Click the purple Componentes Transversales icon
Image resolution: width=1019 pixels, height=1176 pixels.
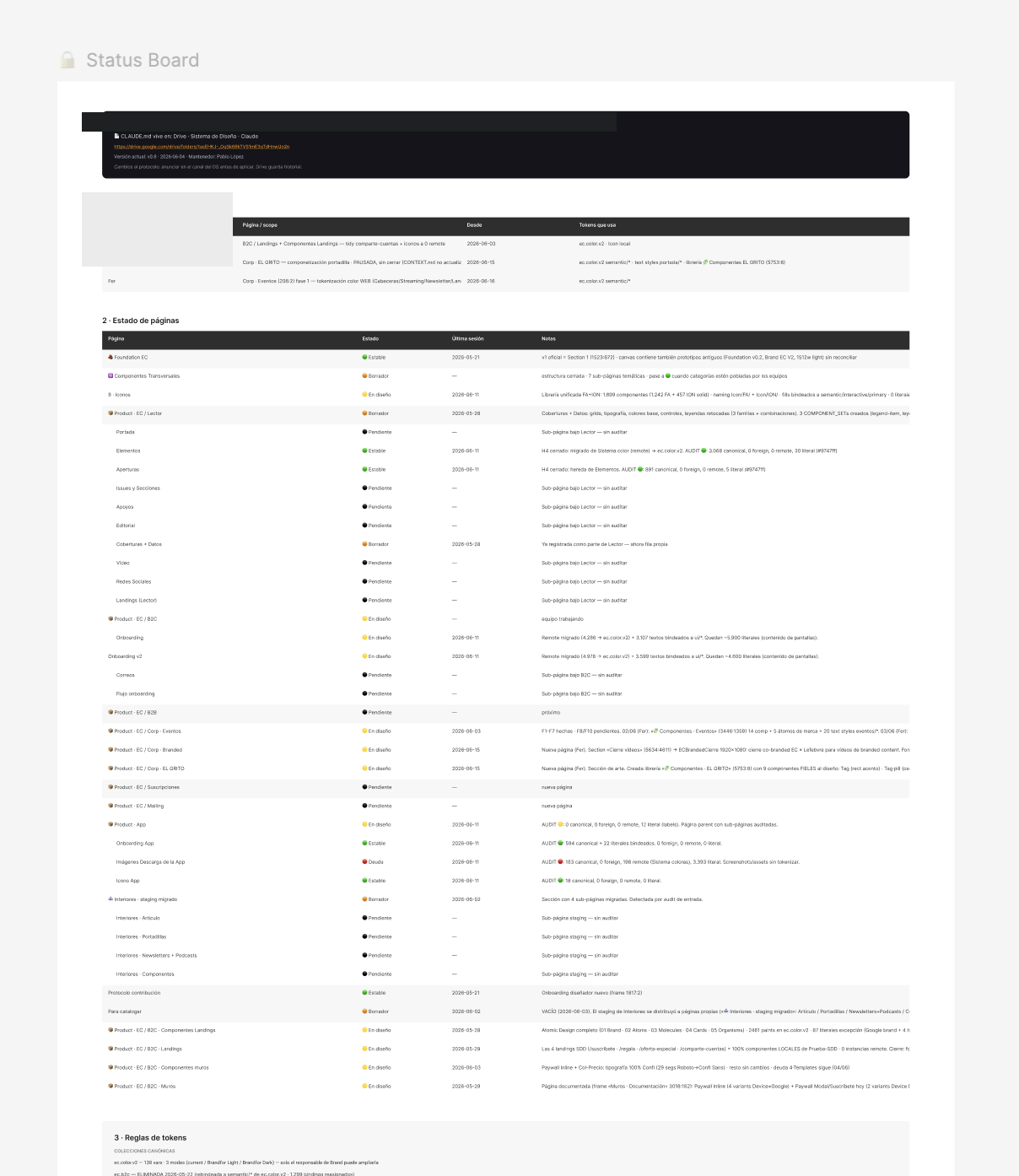click(111, 376)
